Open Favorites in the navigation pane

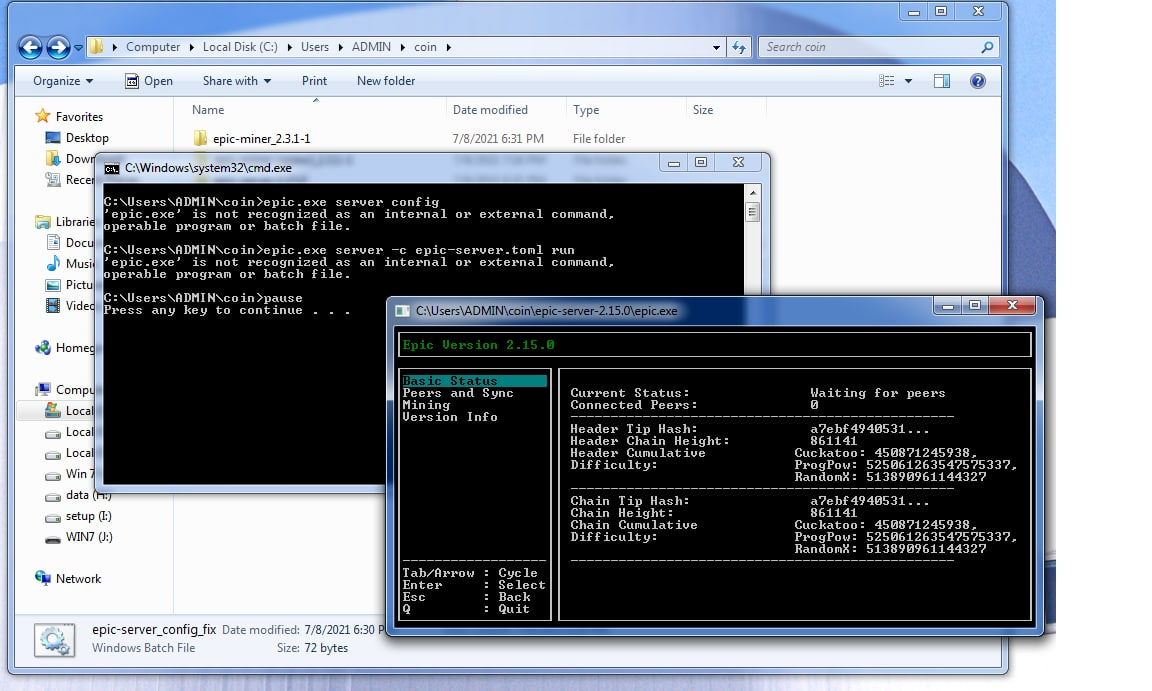pyautogui.click(x=79, y=116)
